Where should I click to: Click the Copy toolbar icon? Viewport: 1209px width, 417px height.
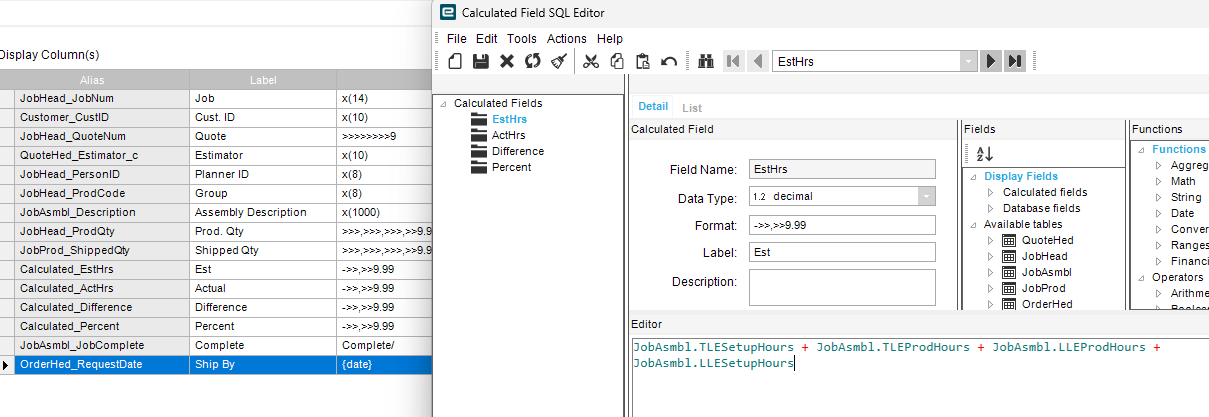click(x=617, y=61)
